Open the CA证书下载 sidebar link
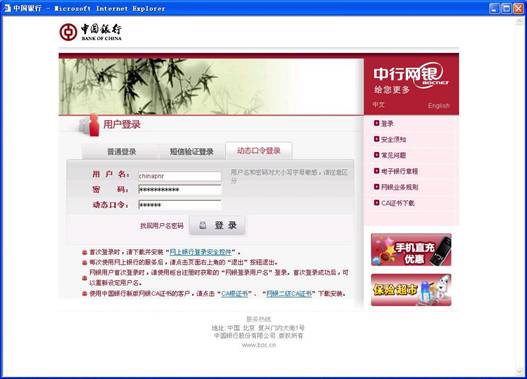Viewport: 527px width, 379px height. pos(398,203)
